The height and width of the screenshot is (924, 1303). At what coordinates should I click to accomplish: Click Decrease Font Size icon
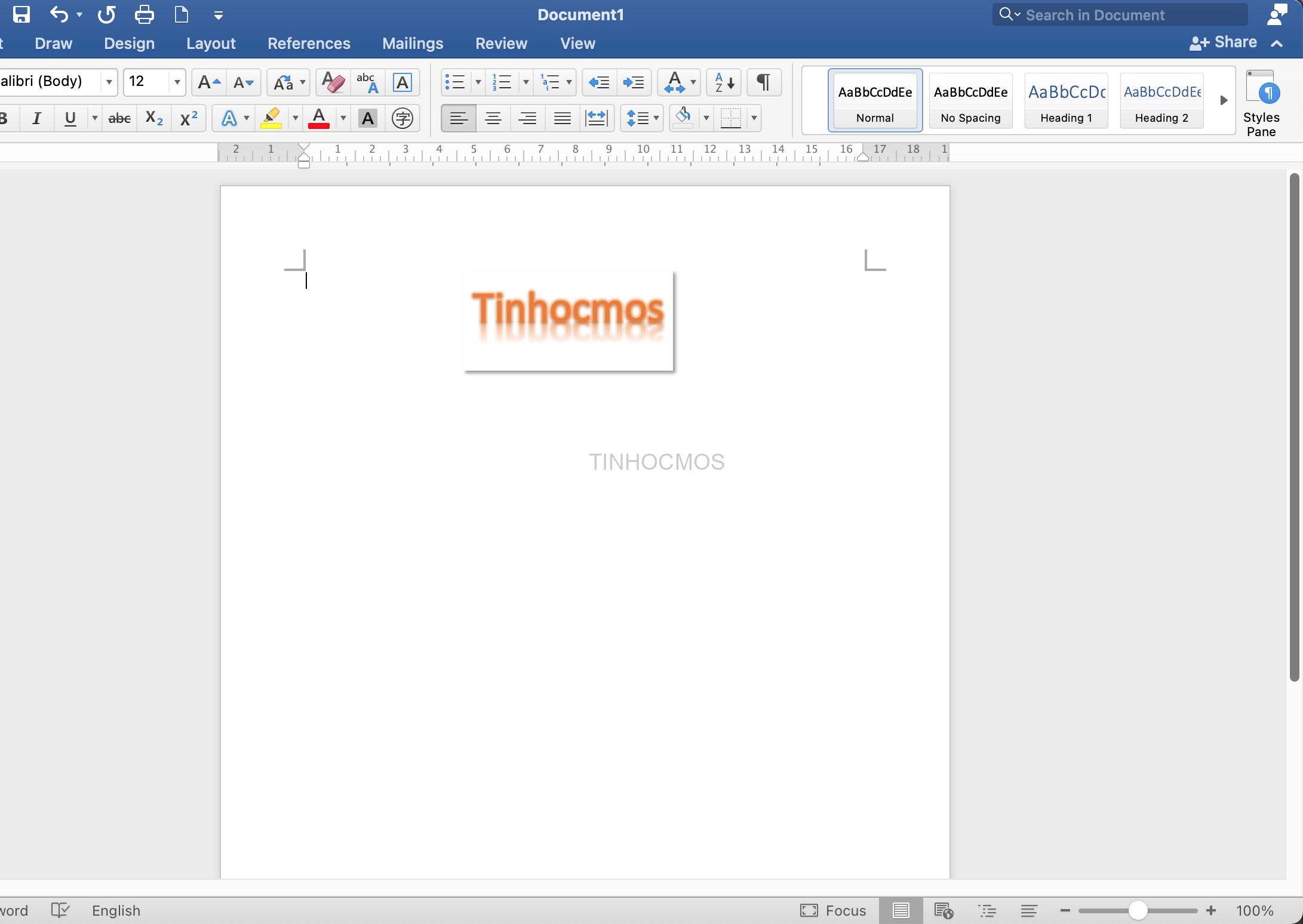point(244,82)
